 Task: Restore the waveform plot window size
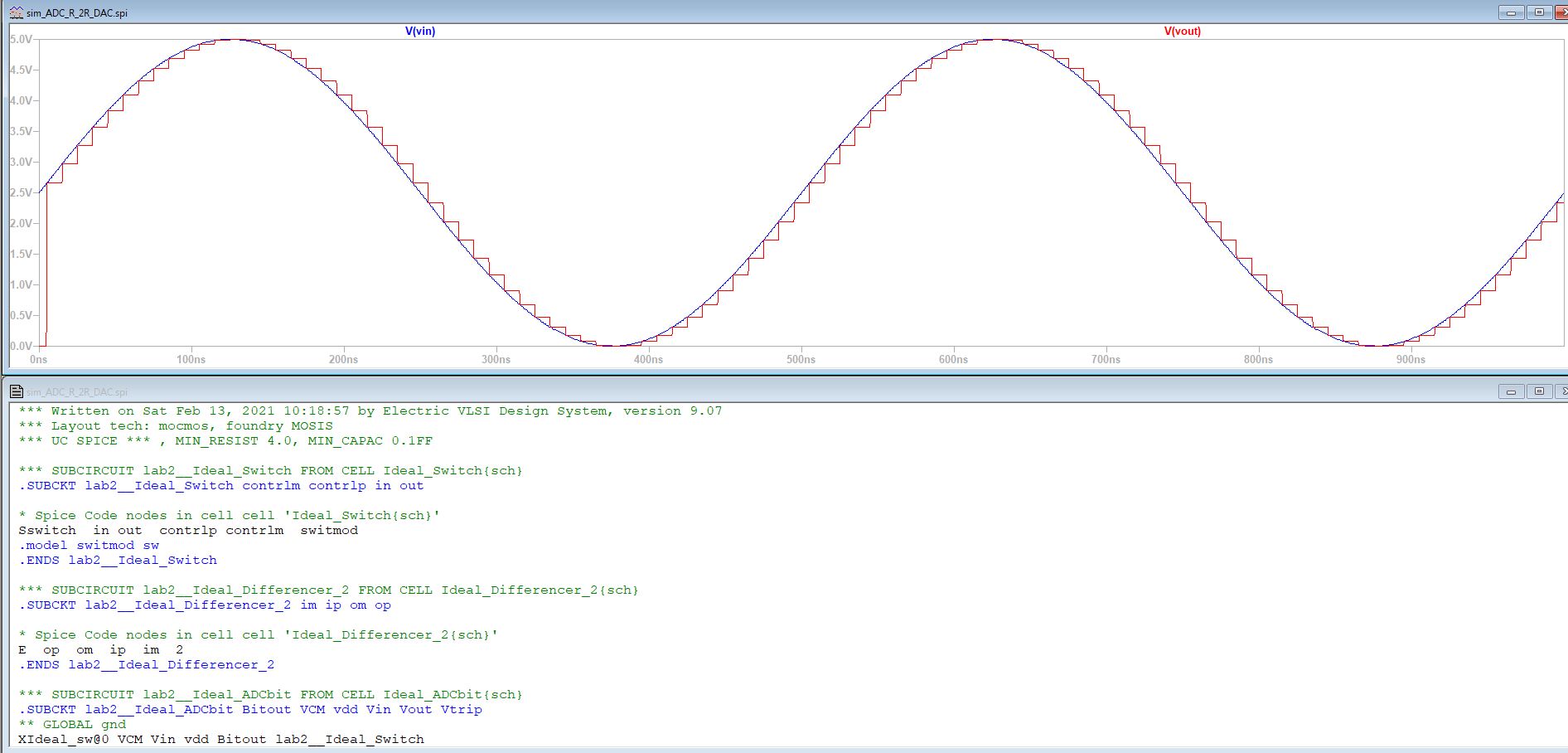pyautogui.click(x=1539, y=12)
